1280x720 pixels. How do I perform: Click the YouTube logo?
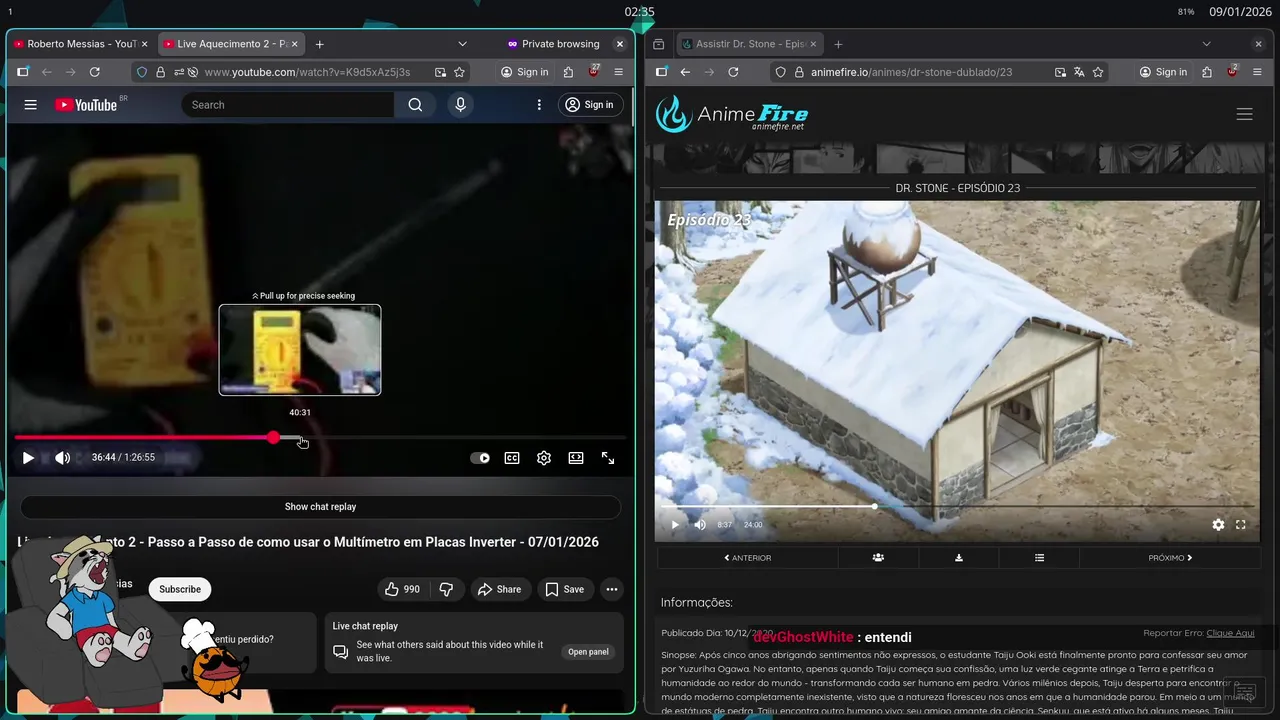coord(86,105)
